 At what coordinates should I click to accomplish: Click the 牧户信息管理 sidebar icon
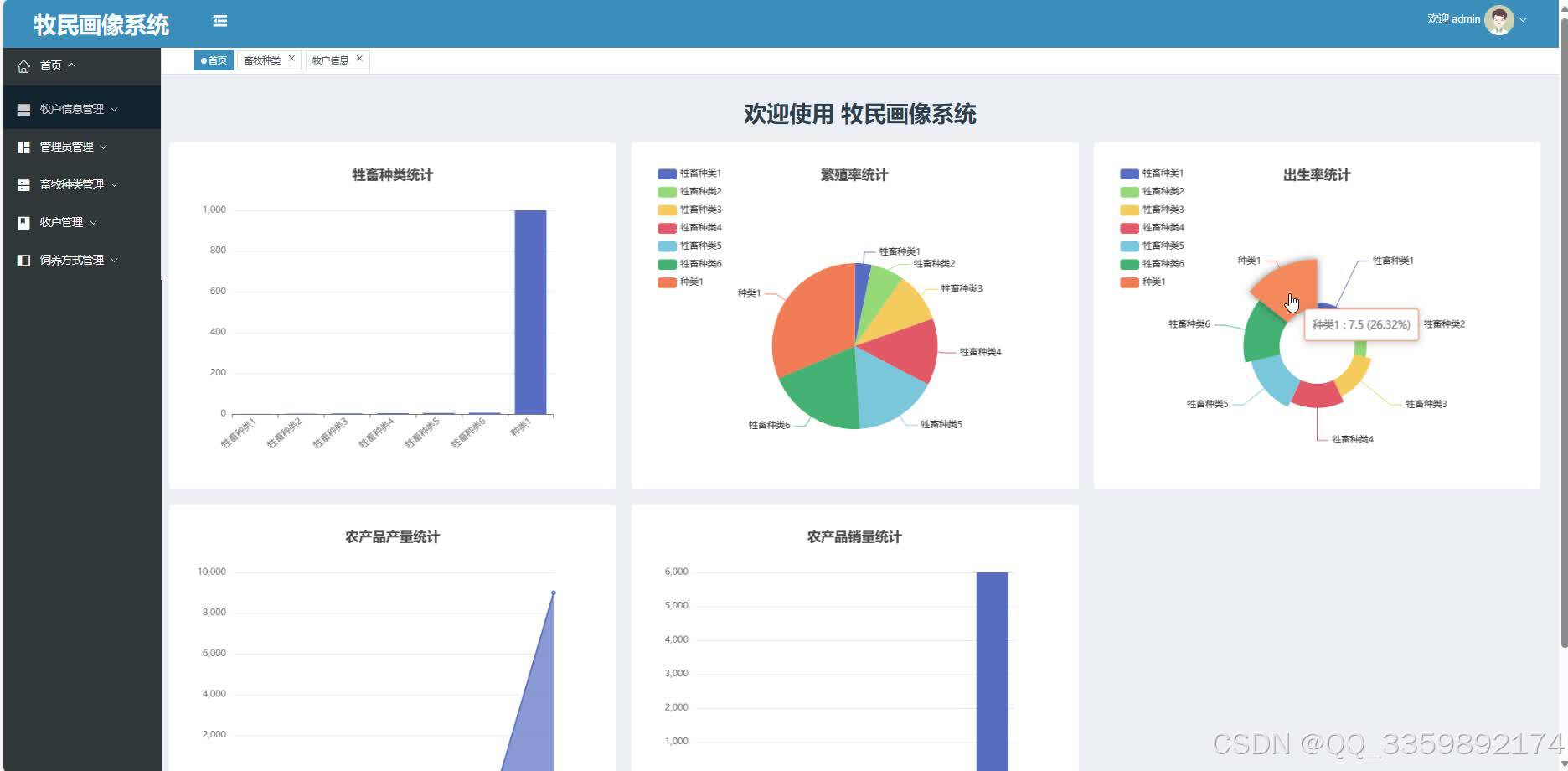click(x=23, y=110)
